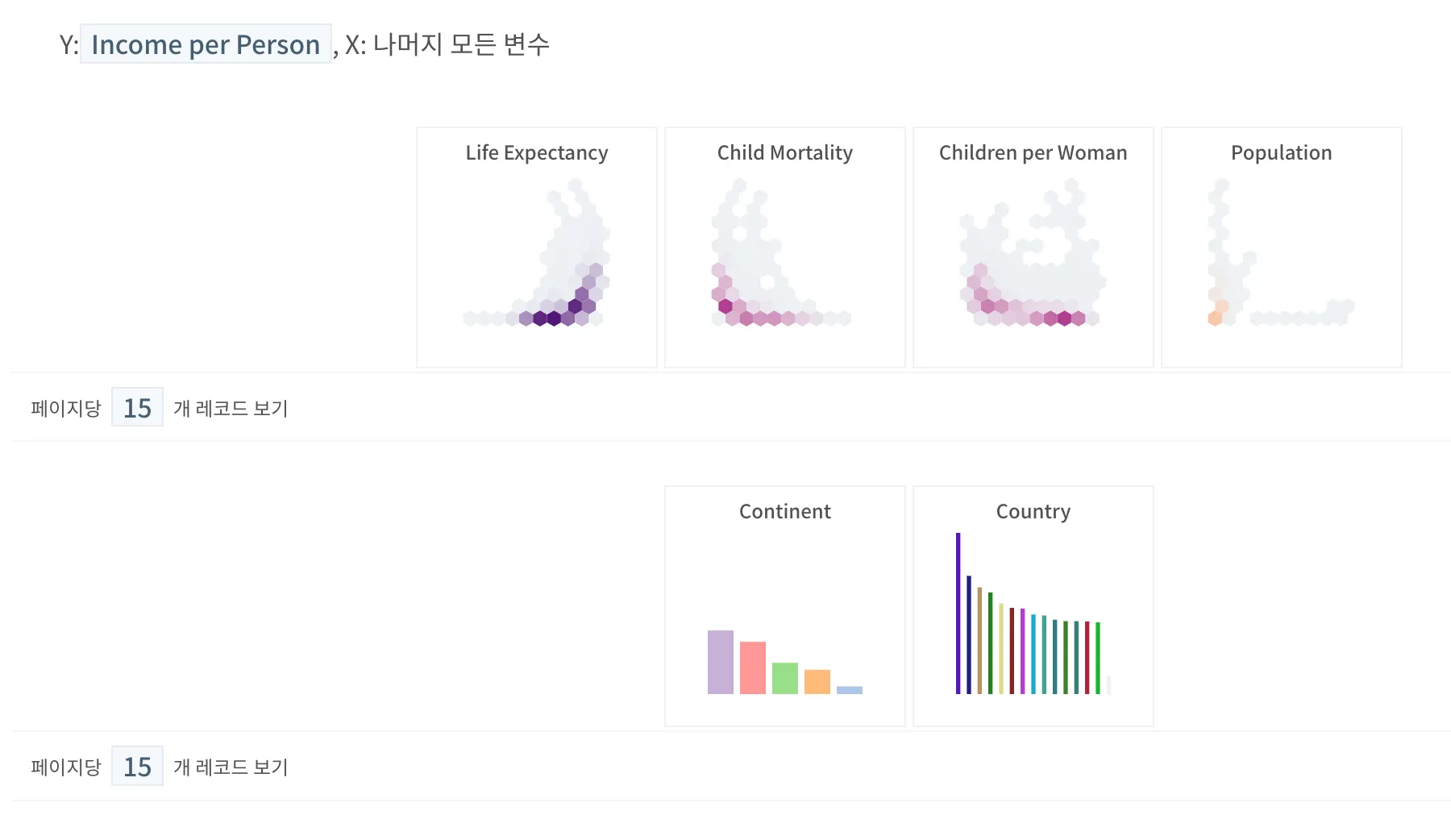Click the orange Continent bar
Viewport: 1451px width, 840px height.
coord(817,681)
